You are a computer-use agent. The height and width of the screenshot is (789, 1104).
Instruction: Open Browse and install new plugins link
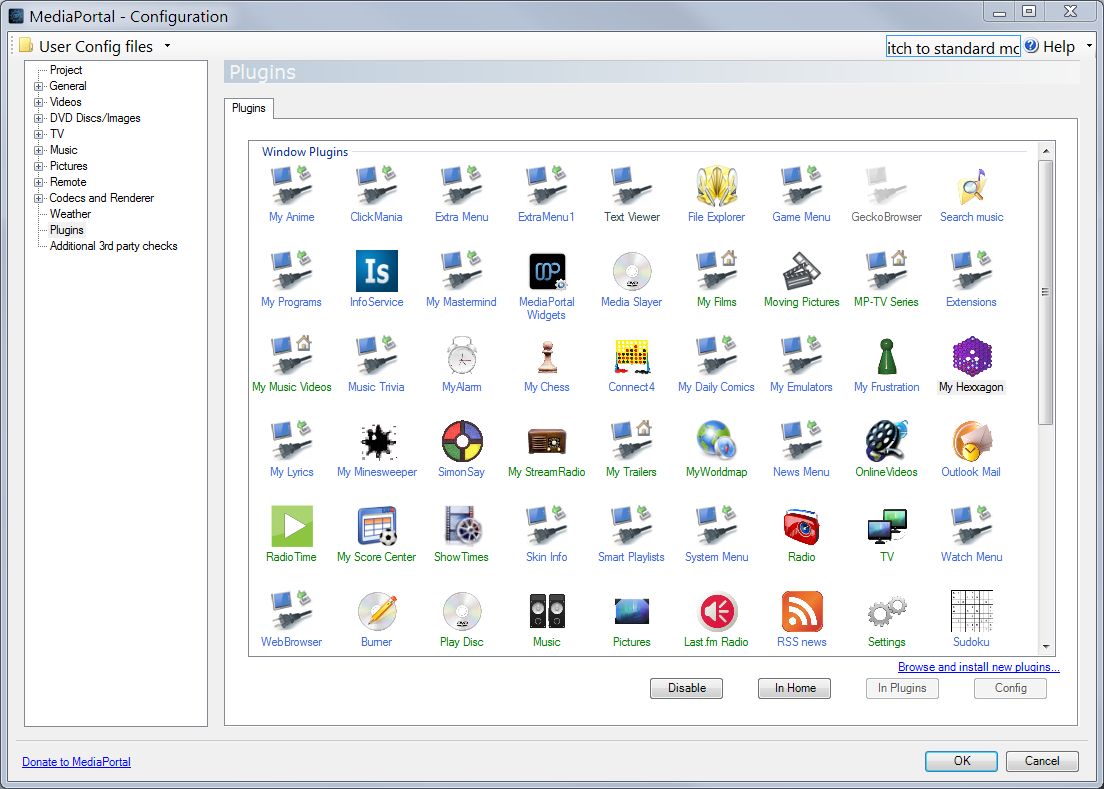pyautogui.click(x=979, y=667)
